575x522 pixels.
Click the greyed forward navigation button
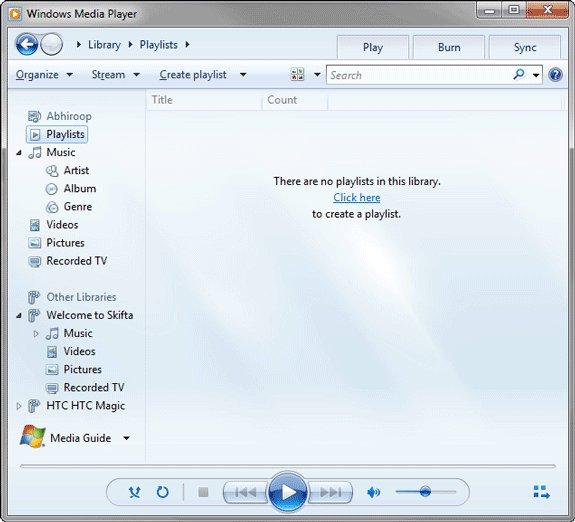51,44
